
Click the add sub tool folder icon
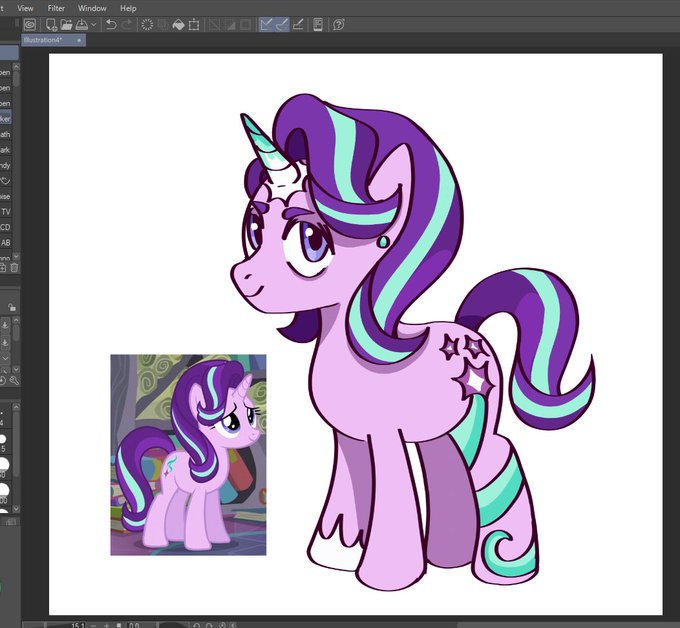[3, 268]
